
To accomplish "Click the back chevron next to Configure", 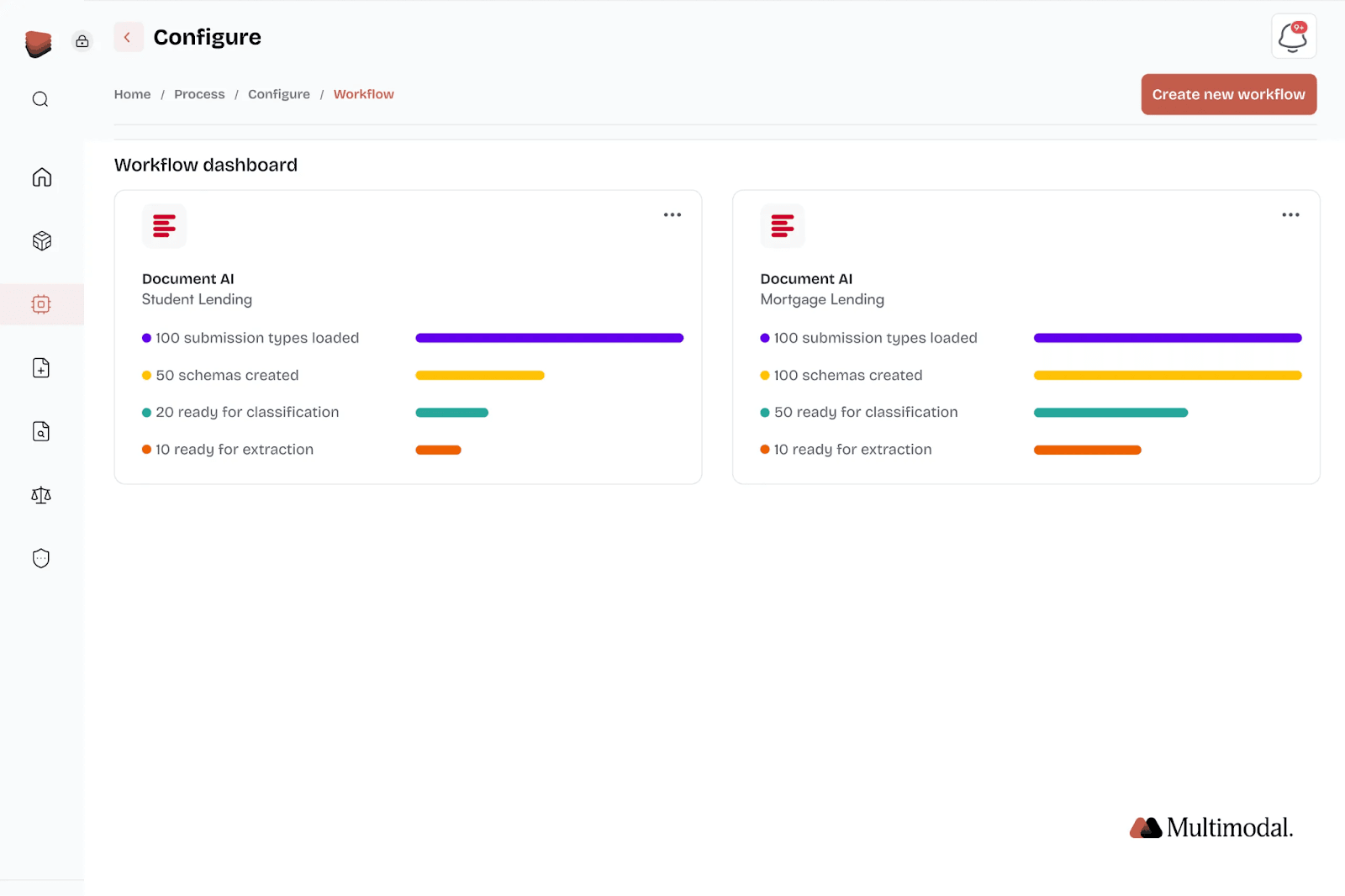I will point(128,37).
